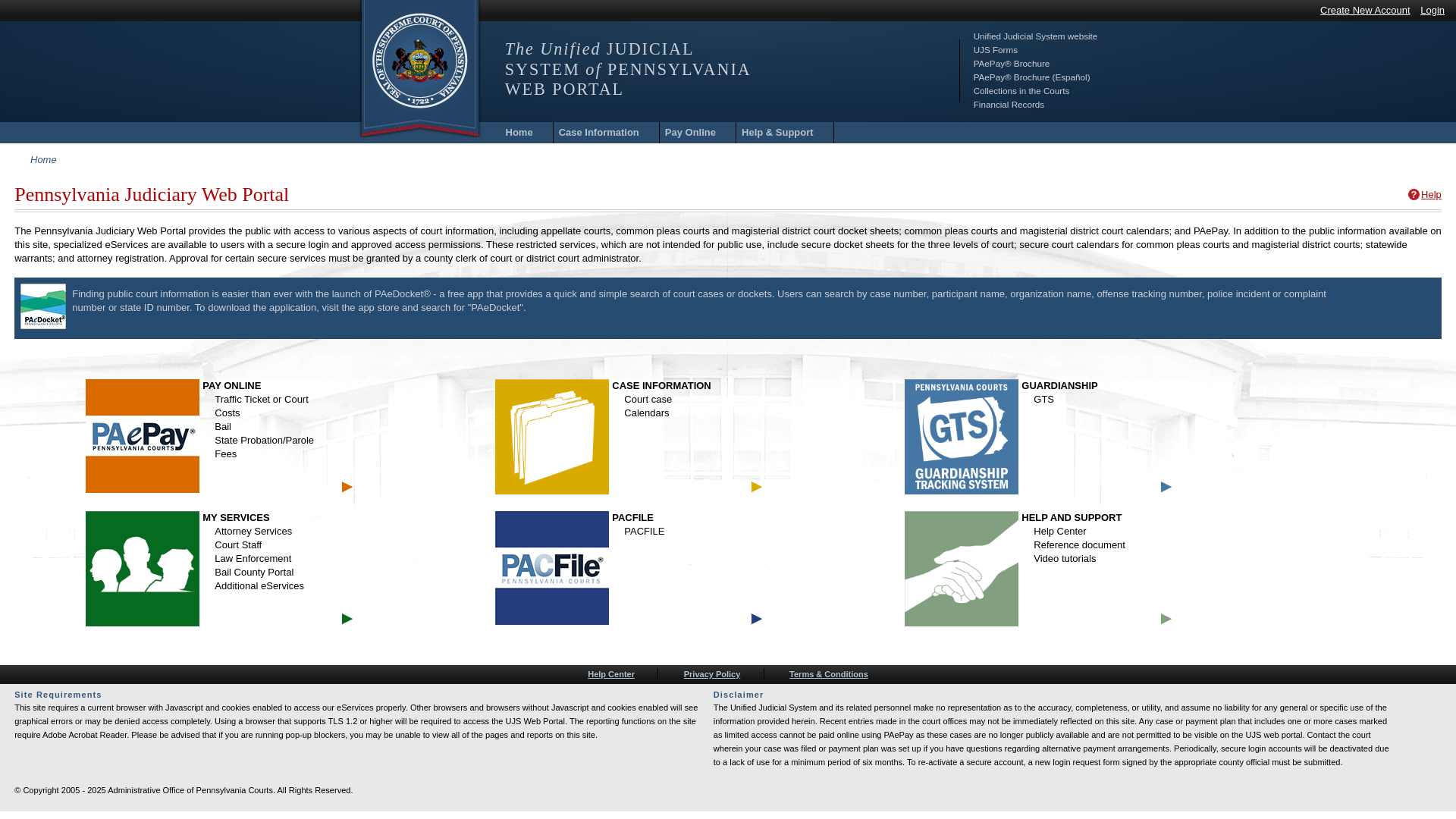Open the Financial Records link
The height and width of the screenshot is (819, 1456).
[x=1009, y=105]
